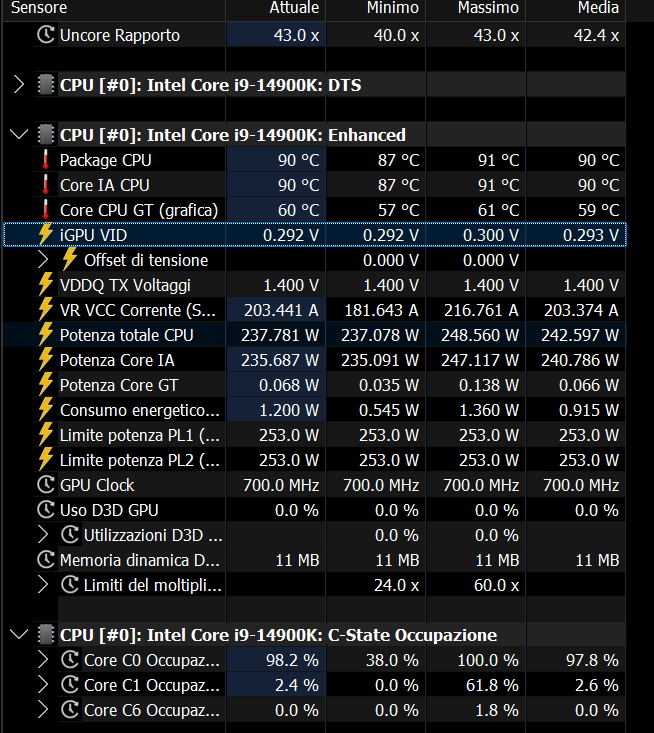Expand the Core C1 Occupazione row
654x733 pixels.
[43, 685]
